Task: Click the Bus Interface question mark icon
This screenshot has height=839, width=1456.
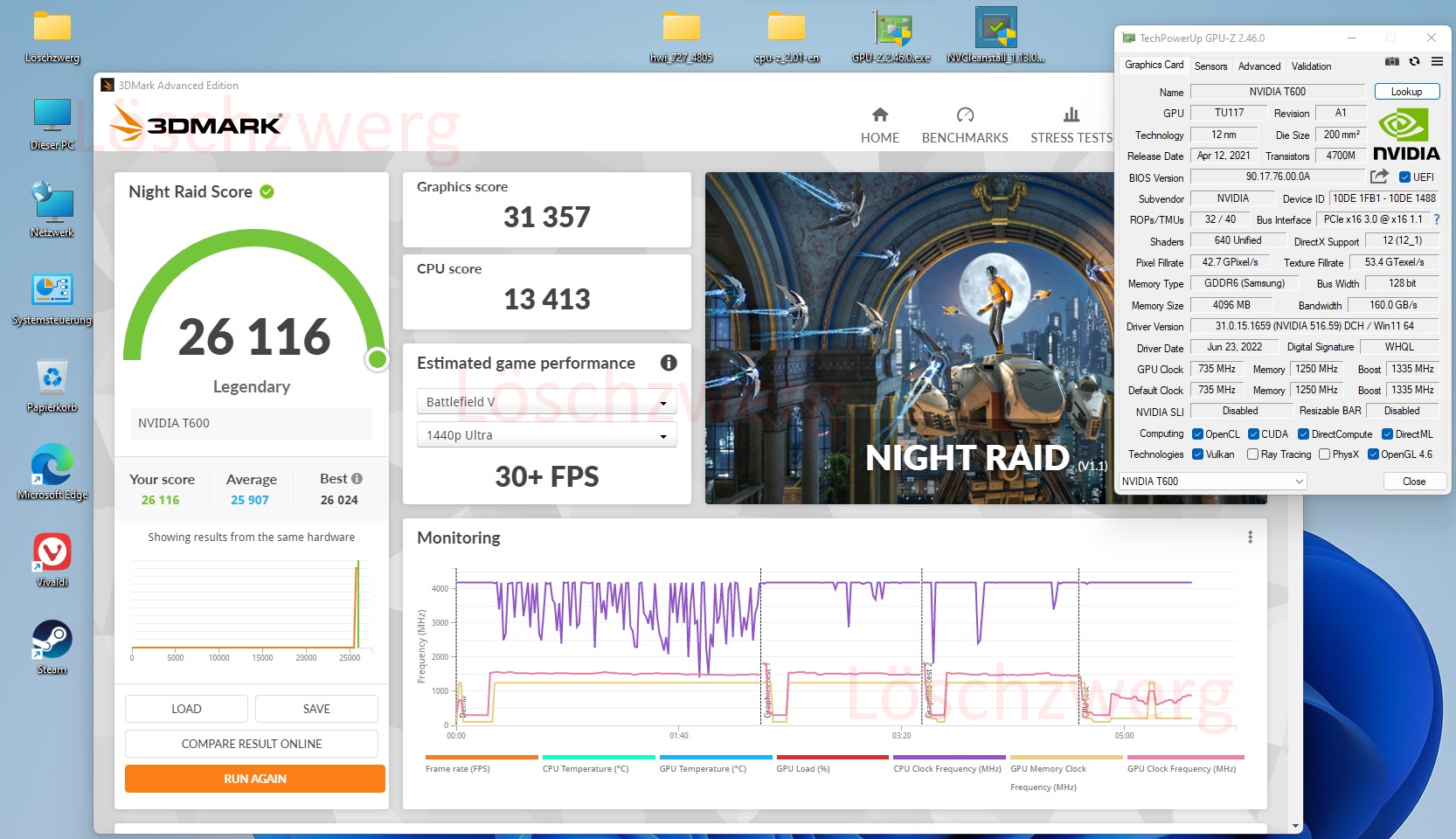Action: pyautogui.click(x=1437, y=219)
